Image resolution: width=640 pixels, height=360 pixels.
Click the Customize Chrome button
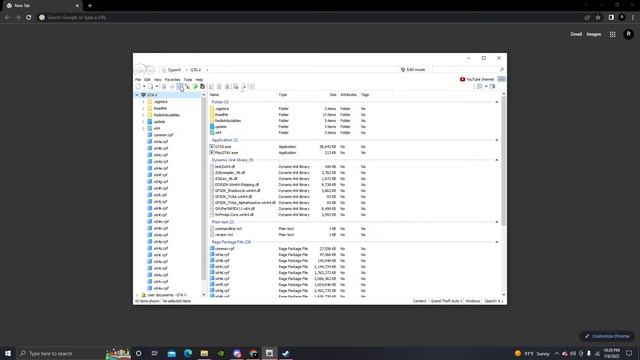click(607, 336)
